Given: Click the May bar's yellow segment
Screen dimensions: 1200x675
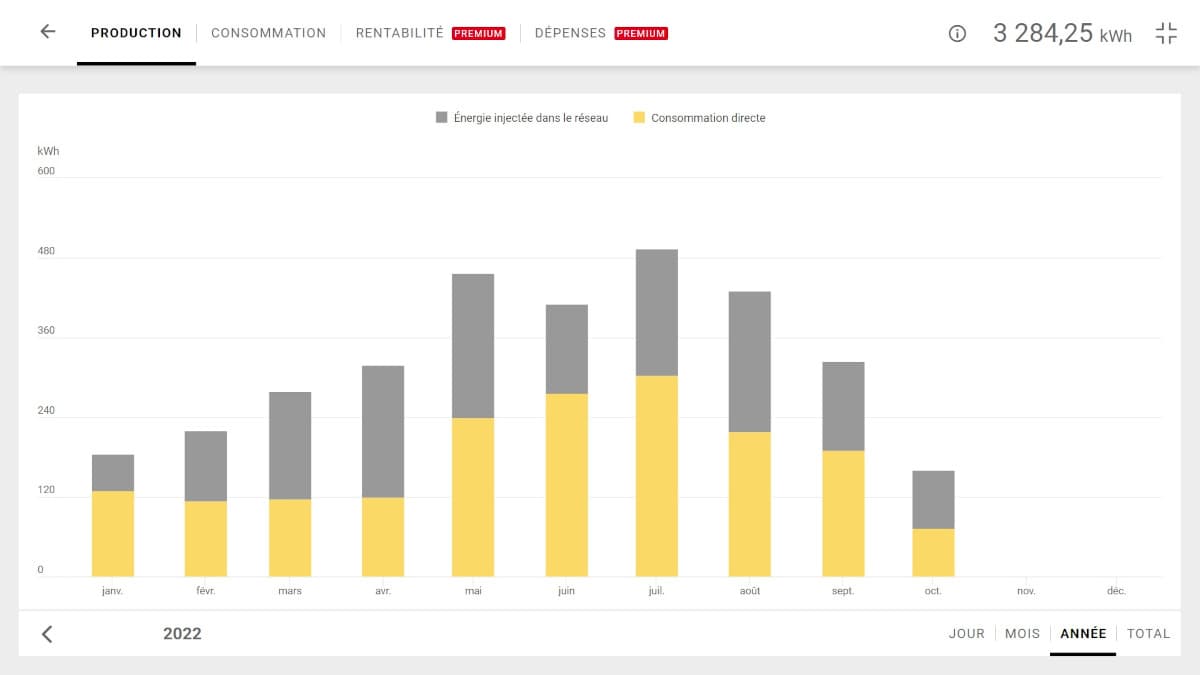Looking at the screenshot, I should [x=473, y=497].
